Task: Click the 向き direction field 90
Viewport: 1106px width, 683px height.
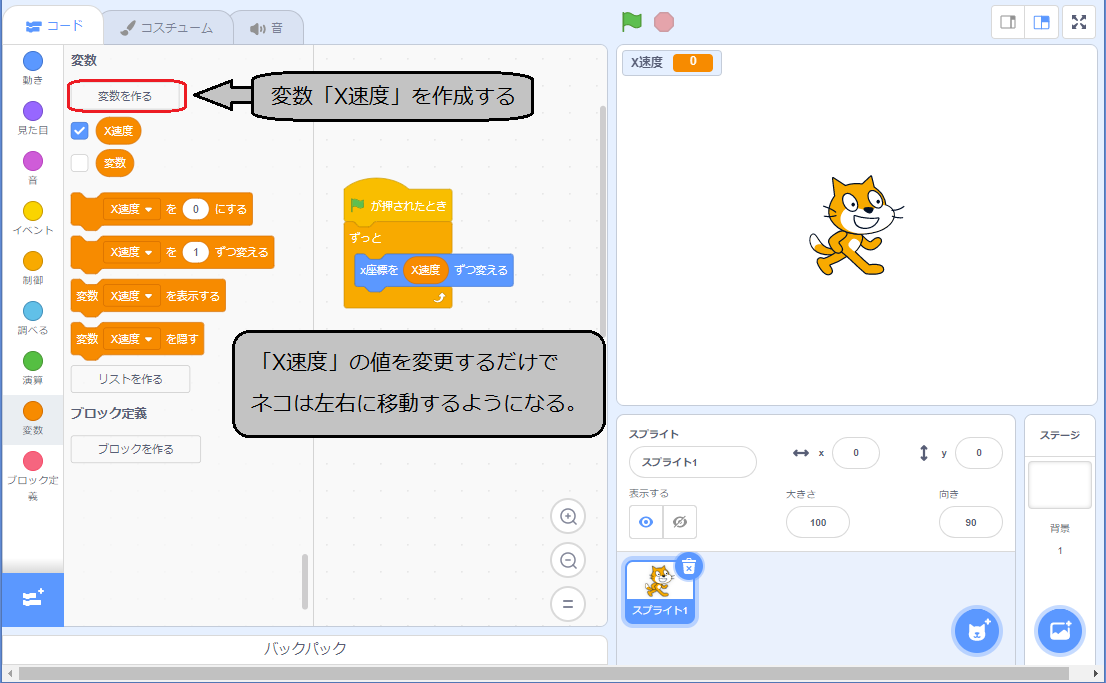Action: point(971,522)
